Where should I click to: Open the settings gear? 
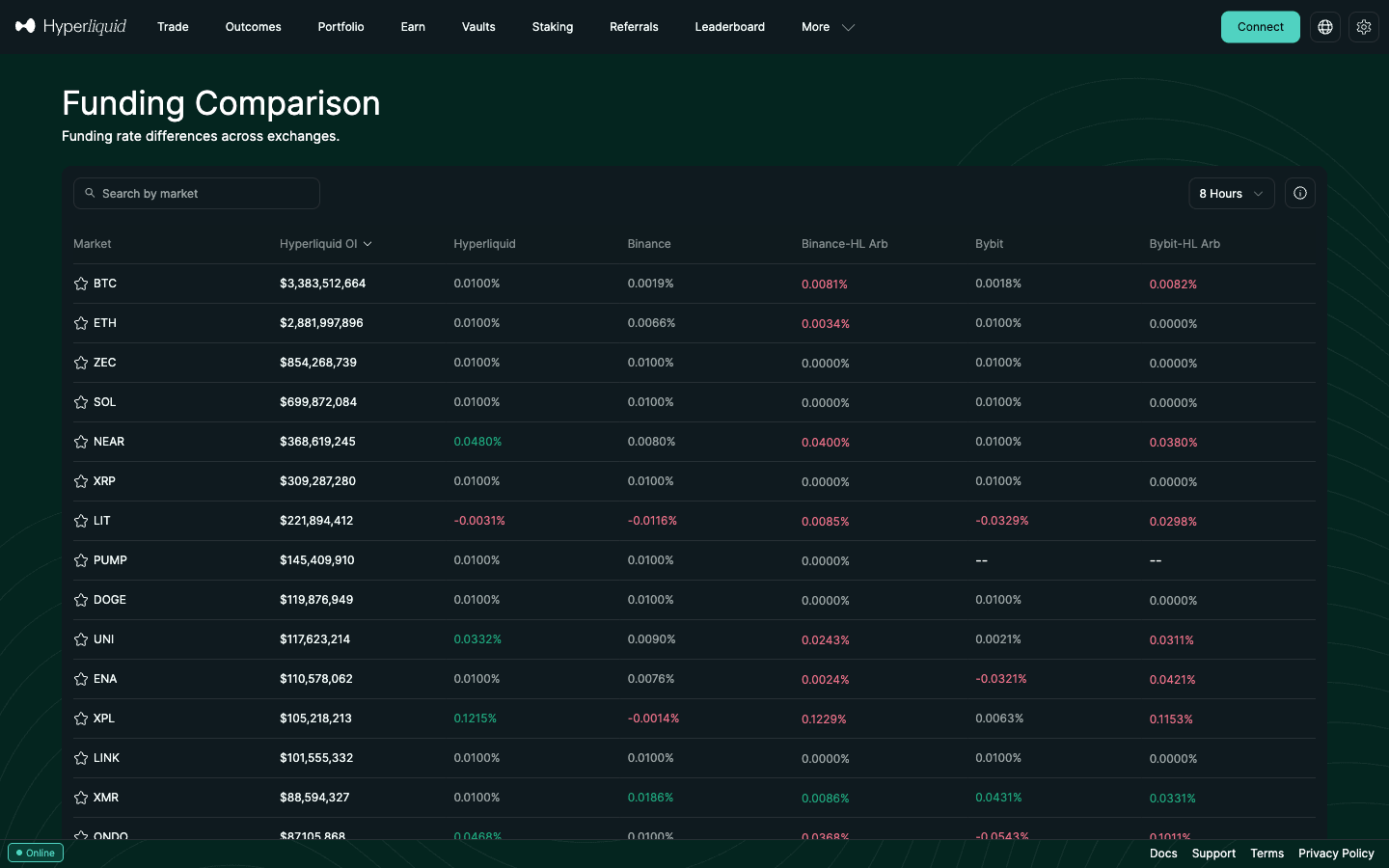click(x=1364, y=27)
